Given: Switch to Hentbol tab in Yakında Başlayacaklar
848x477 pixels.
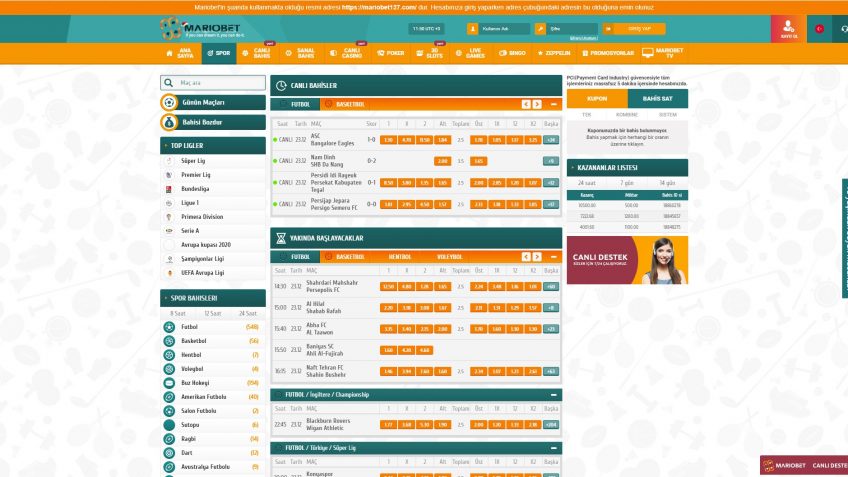Looking at the screenshot, I should 400,257.
